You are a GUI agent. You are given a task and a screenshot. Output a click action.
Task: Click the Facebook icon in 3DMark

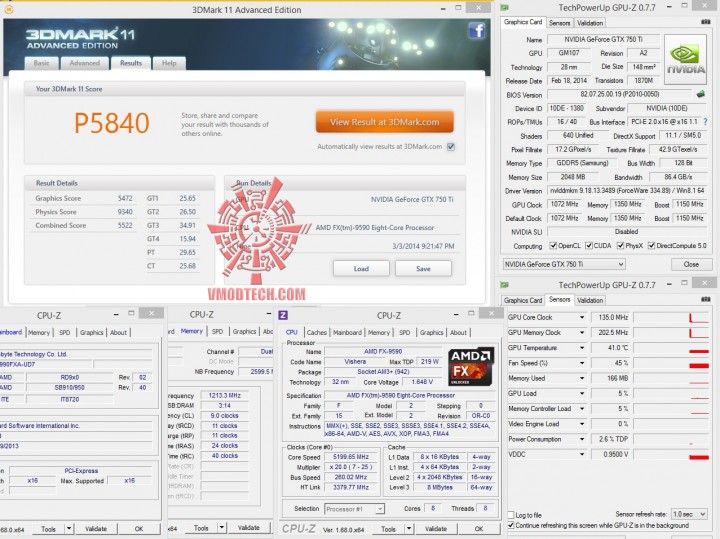(477, 31)
